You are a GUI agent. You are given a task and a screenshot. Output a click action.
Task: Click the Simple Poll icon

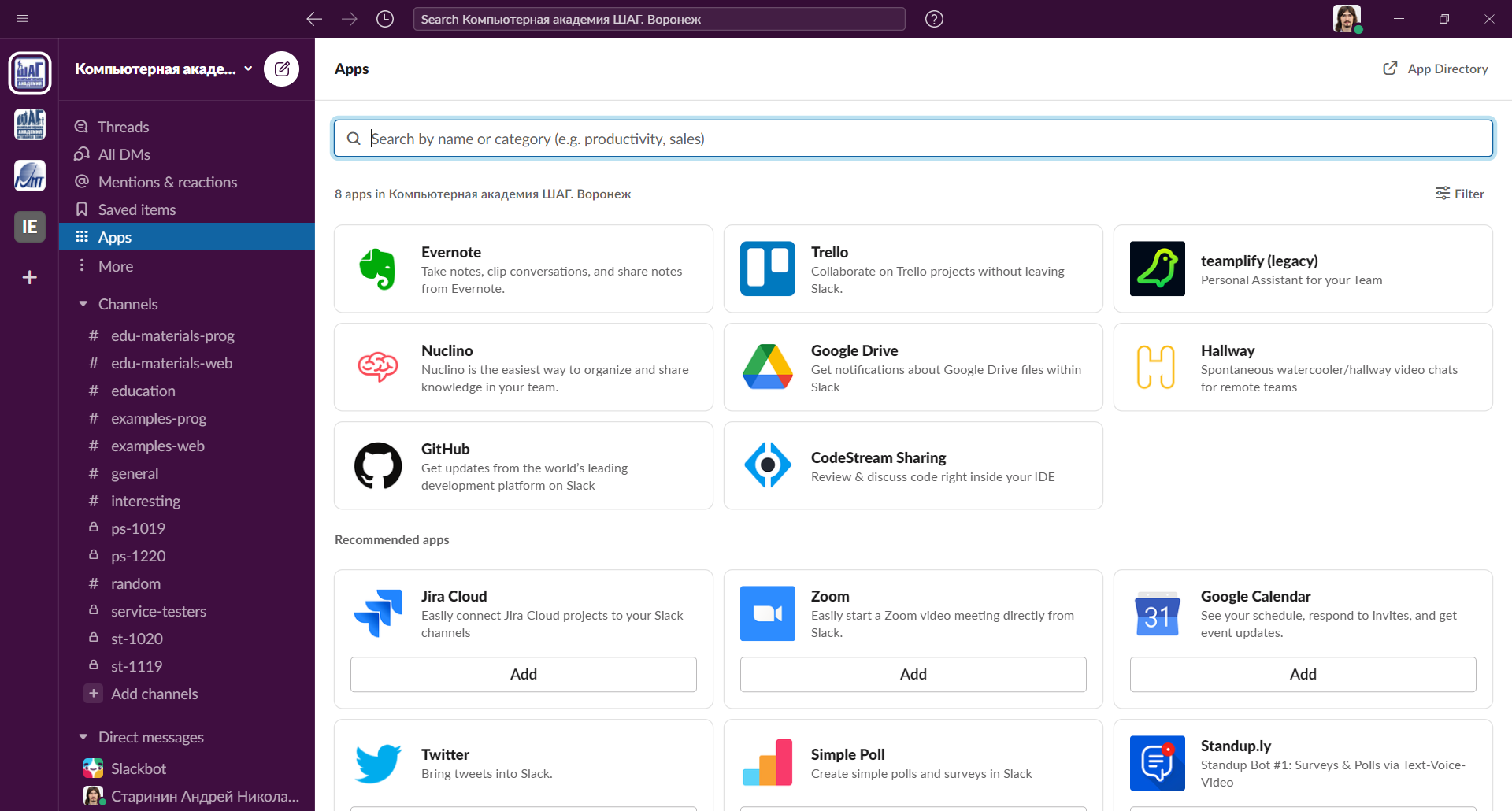[768, 763]
